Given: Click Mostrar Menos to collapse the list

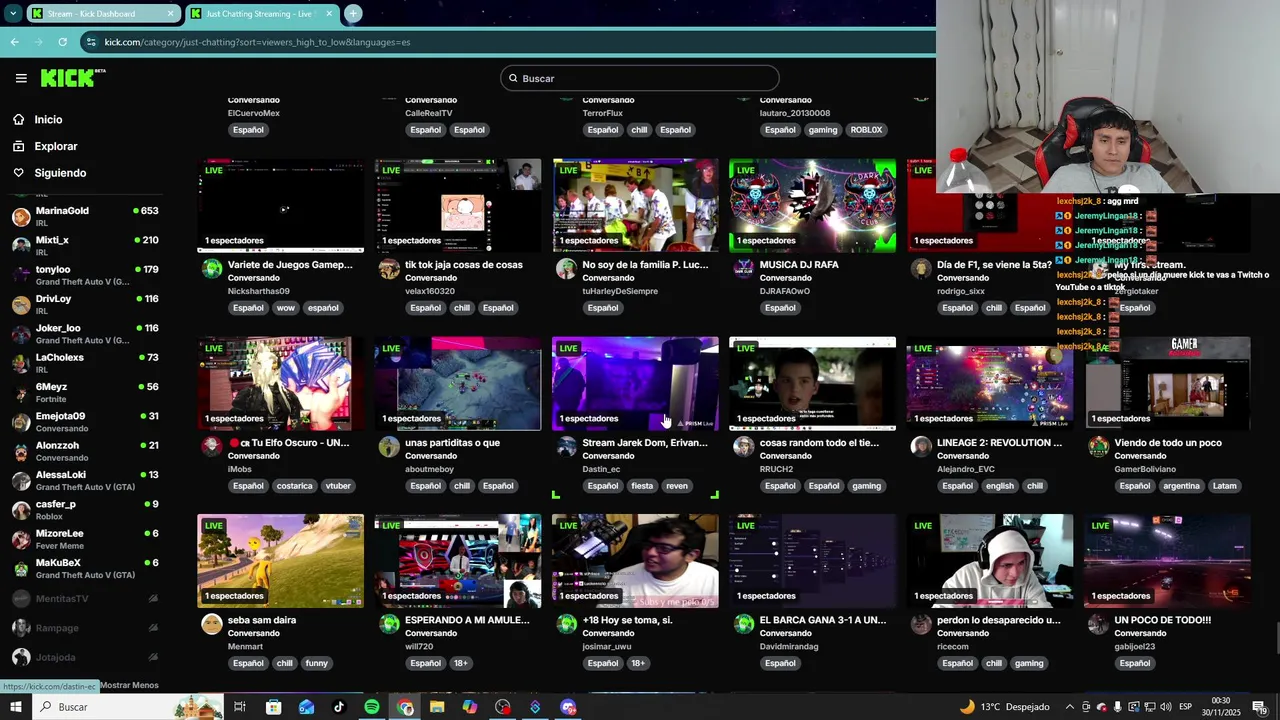Looking at the screenshot, I should (129, 685).
